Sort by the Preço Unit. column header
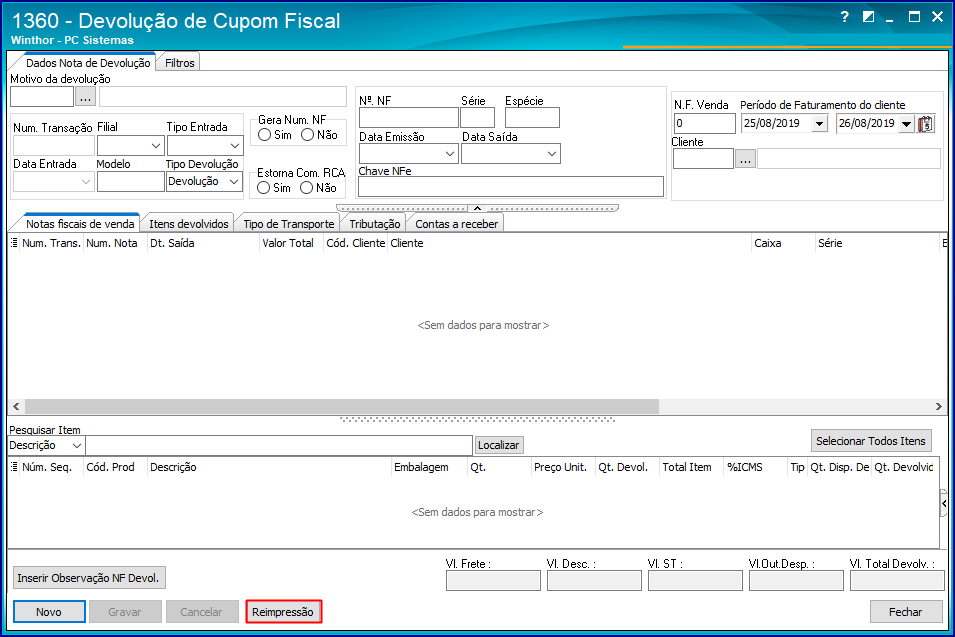 pyautogui.click(x=563, y=467)
